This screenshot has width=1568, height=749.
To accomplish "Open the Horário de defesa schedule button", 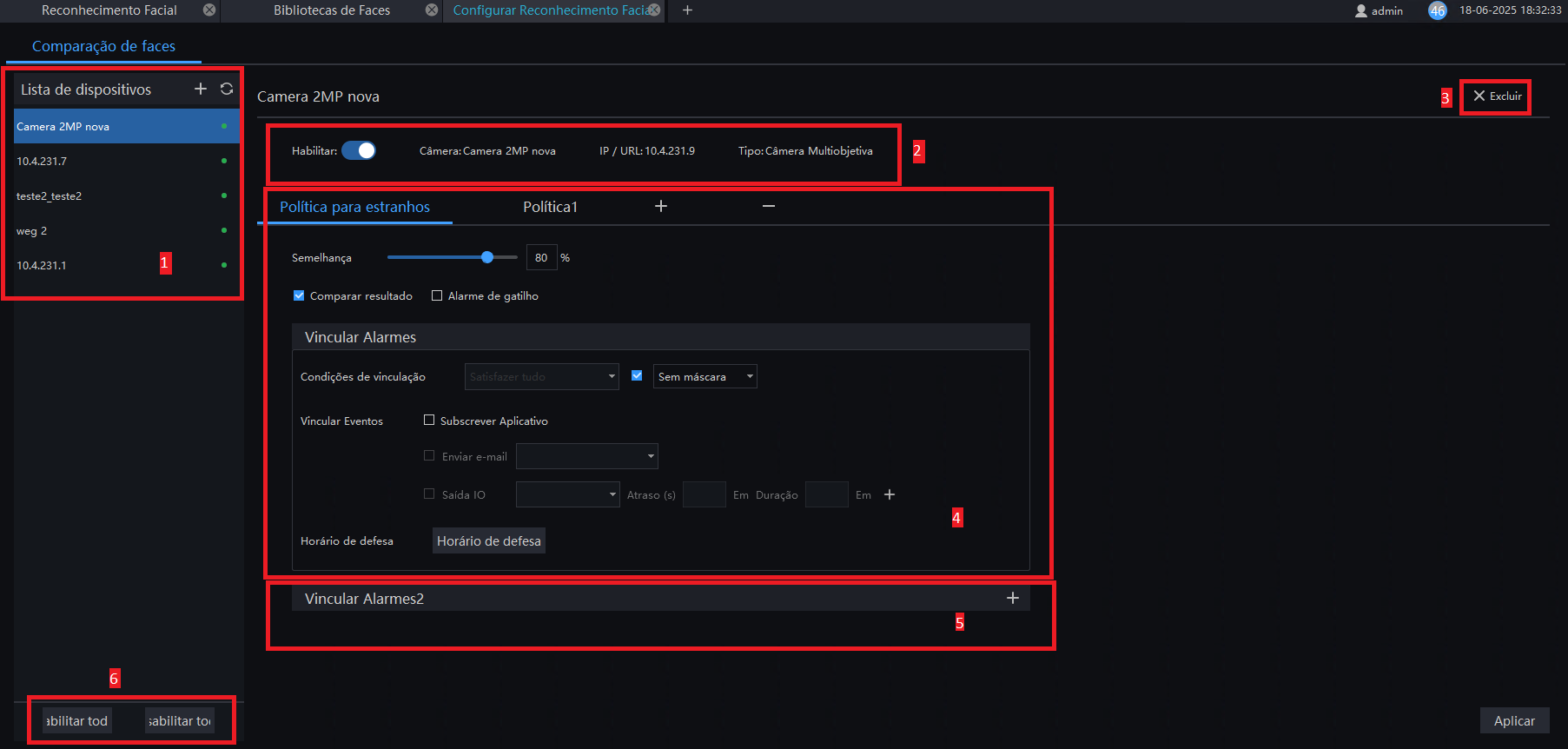I will 489,540.
